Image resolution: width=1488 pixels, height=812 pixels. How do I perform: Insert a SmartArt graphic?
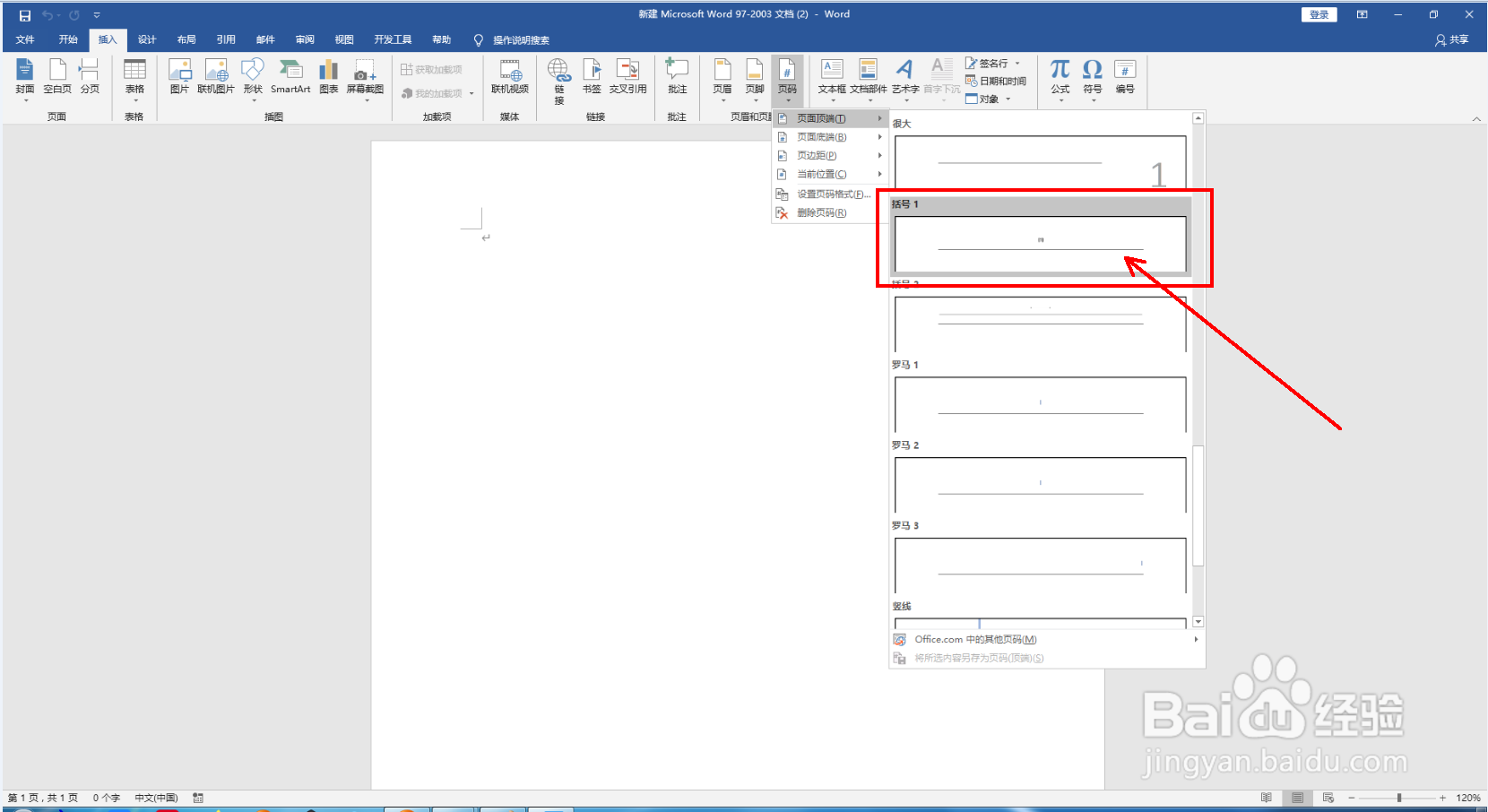pos(290,79)
